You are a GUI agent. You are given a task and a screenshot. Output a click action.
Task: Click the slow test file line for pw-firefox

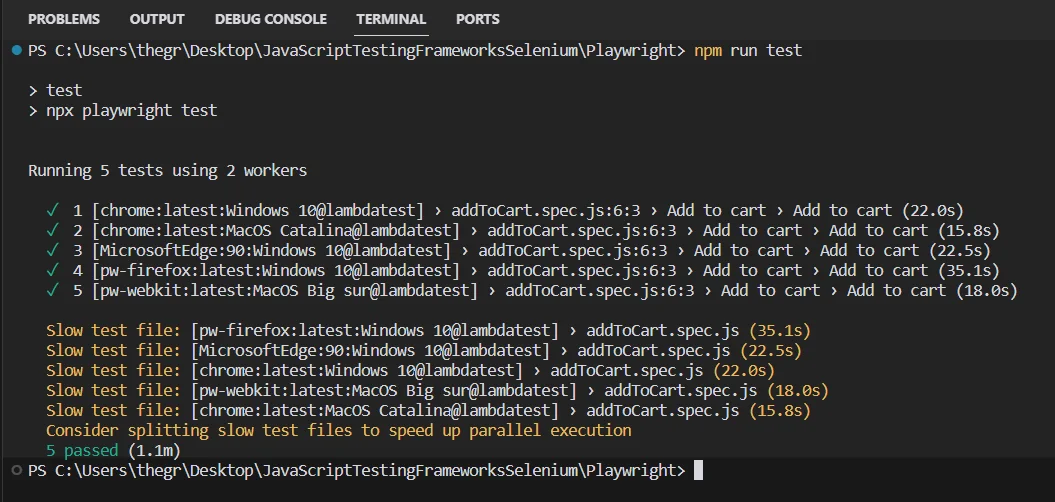click(429, 331)
